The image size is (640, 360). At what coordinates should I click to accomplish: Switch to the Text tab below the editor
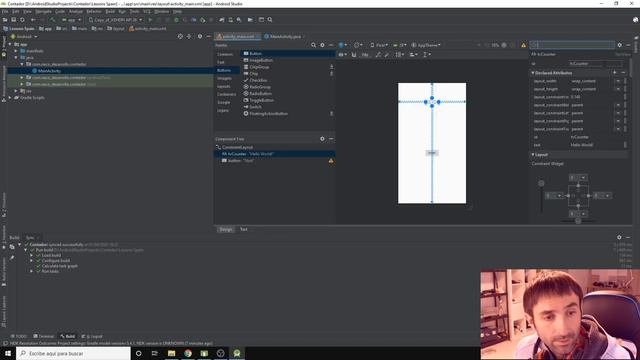click(x=244, y=229)
